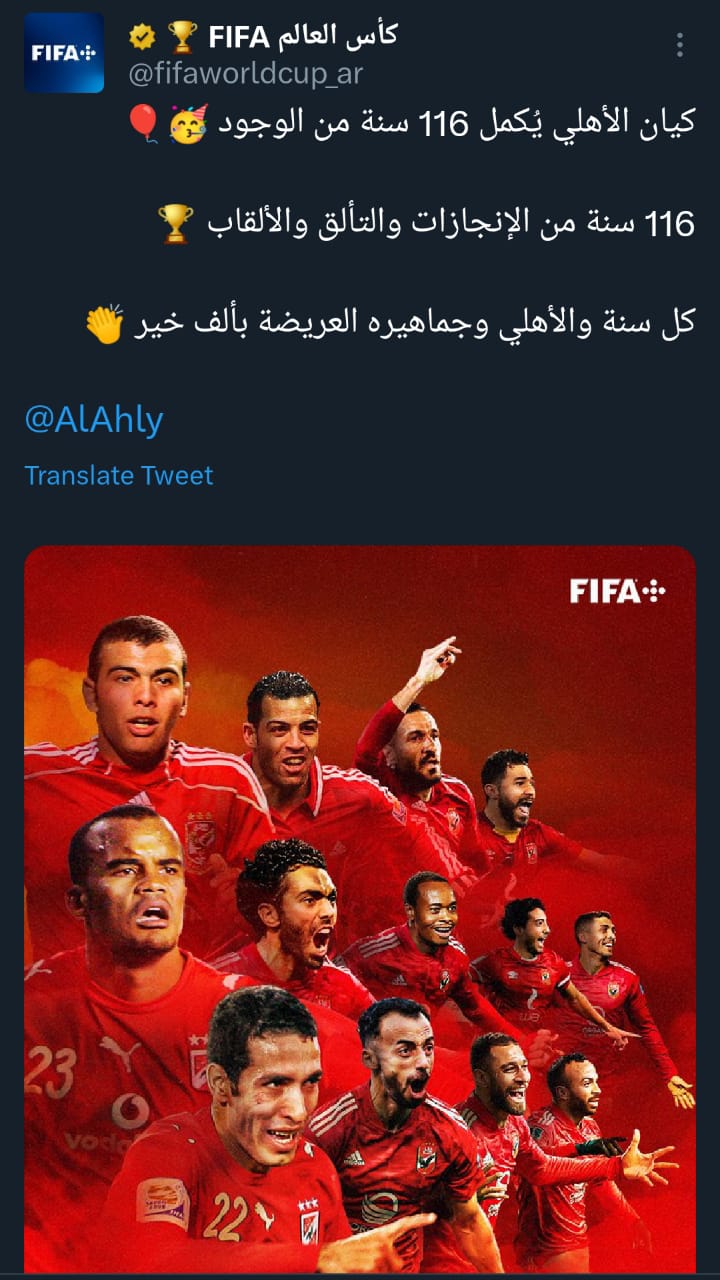
Task: Click the FIFA كأس العالم account display name
Action: click(x=303, y=37)
